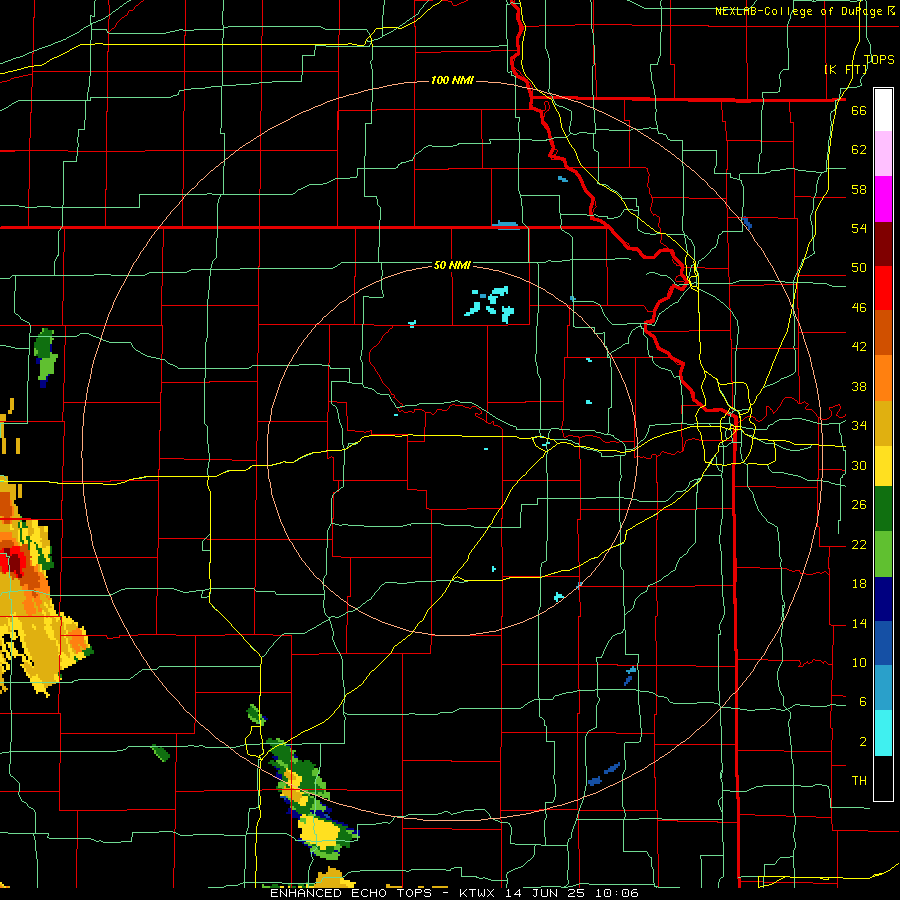Click the legend value "10"

pyautogui.click(x=859, y=662)
